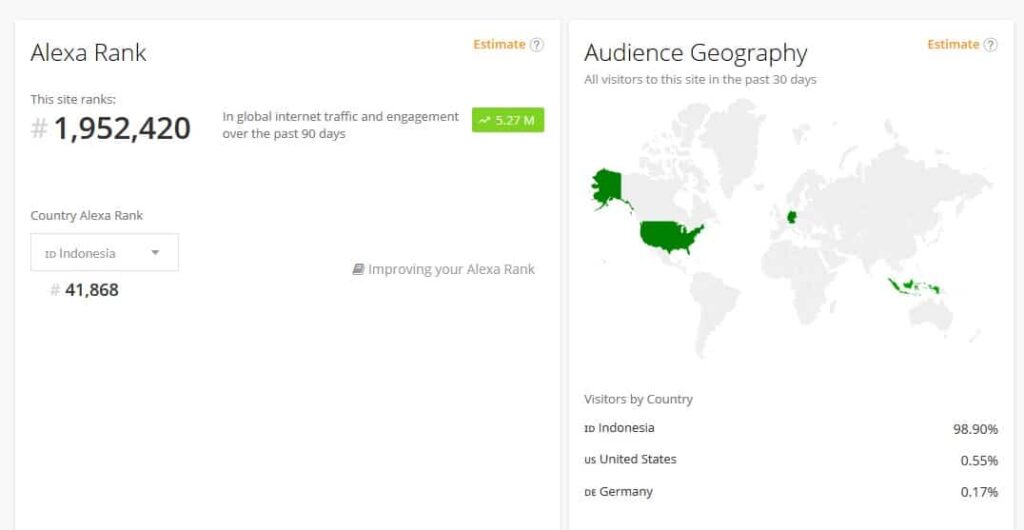This screenshot has height=530, width=1024.
Task: Click the global rank value 1,952,420
Action: pos(121,129)
